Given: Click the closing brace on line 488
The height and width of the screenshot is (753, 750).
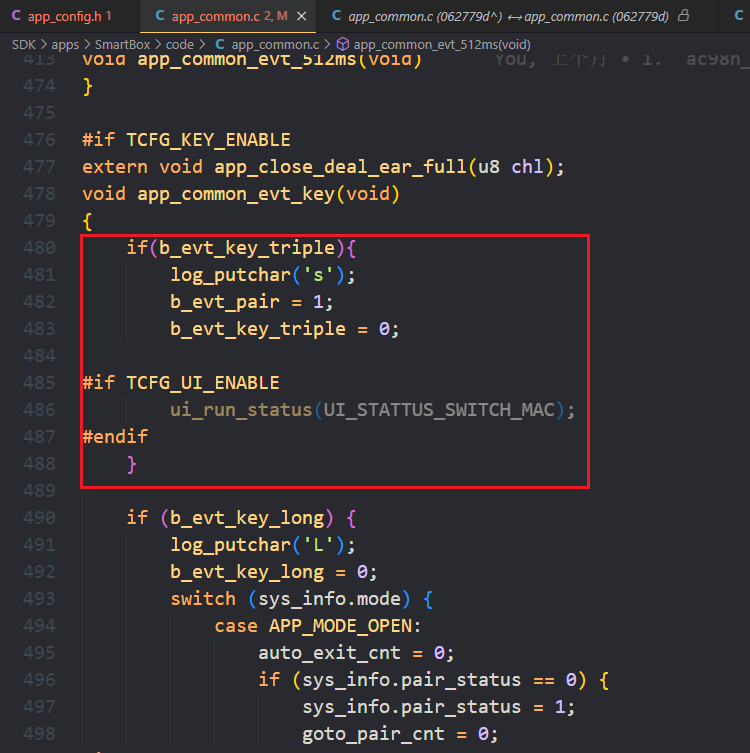Looking at the screenshot, I should pyautogui.click(x=132, y=464).
